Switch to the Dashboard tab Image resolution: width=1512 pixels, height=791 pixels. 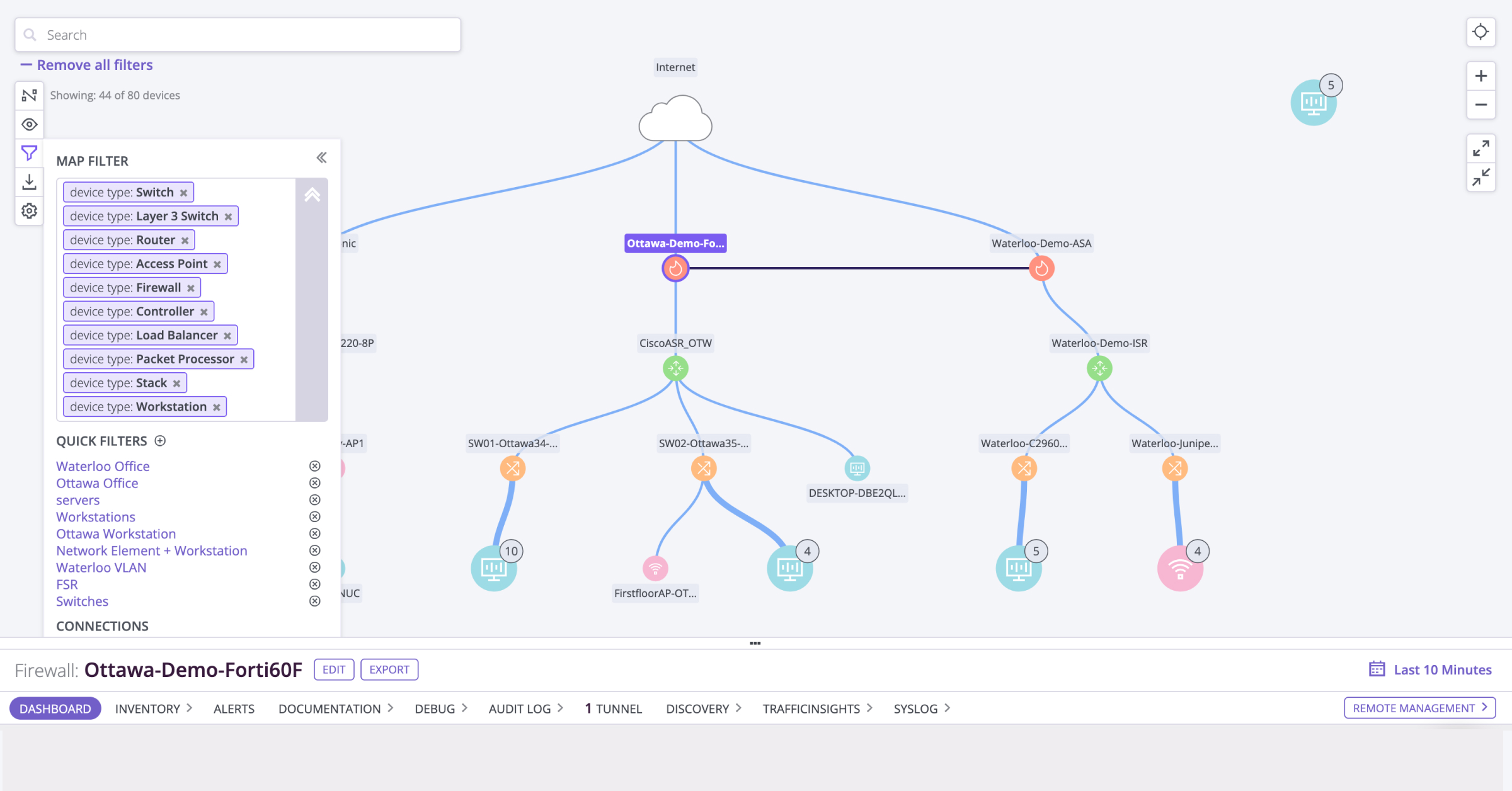click(55, 708)
